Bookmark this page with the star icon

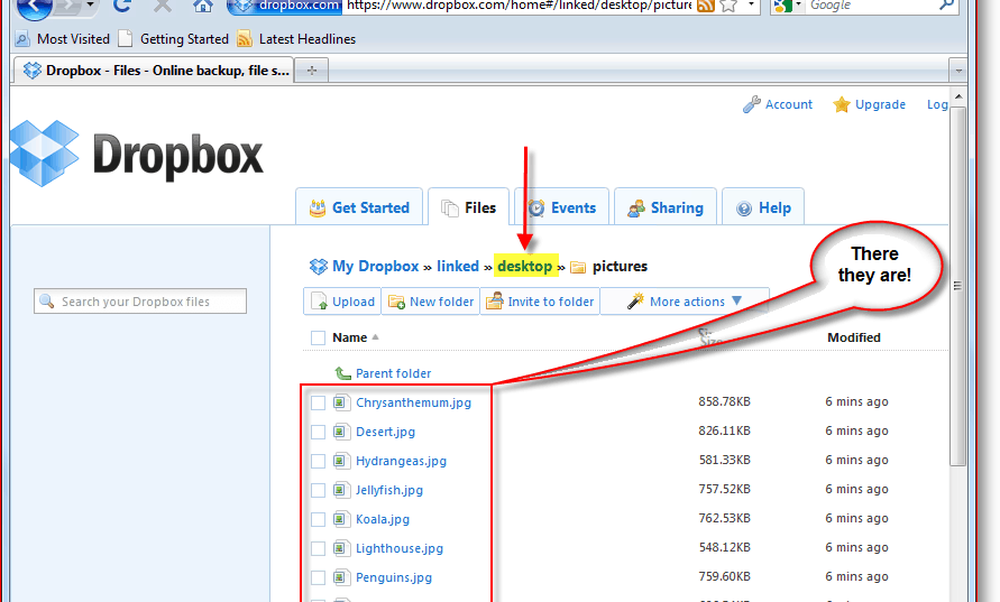click(x=729, y=6)
